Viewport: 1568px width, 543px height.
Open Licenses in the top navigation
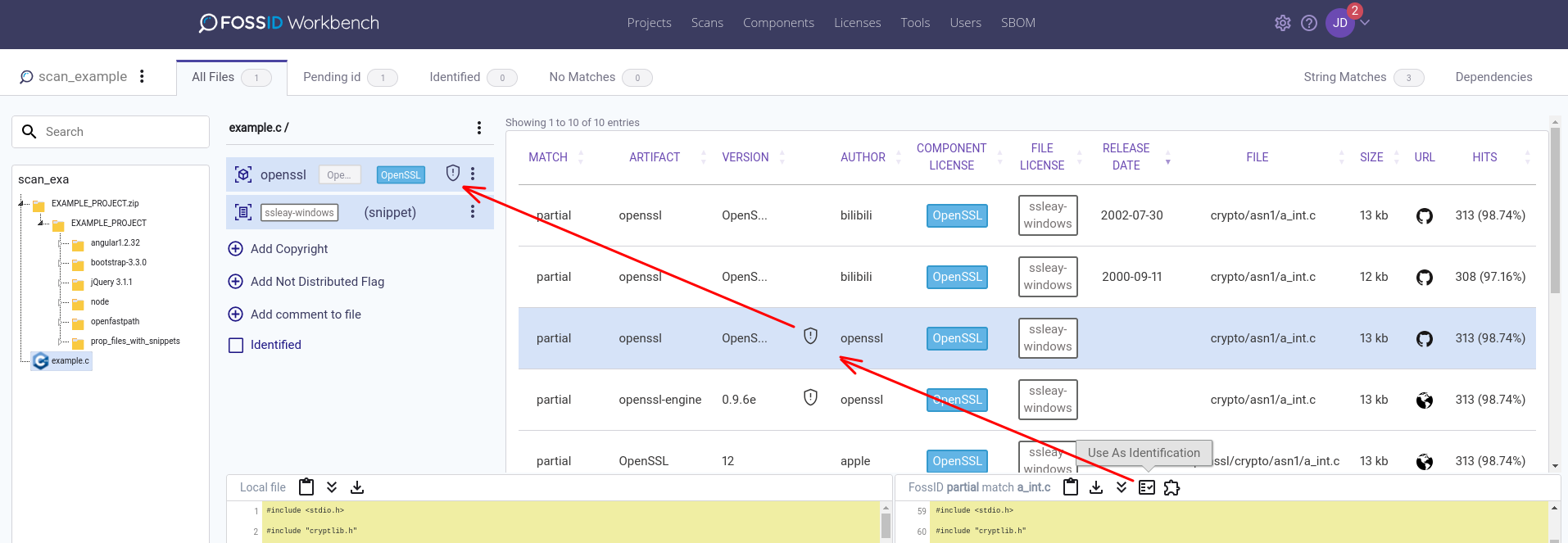(857, 23)
